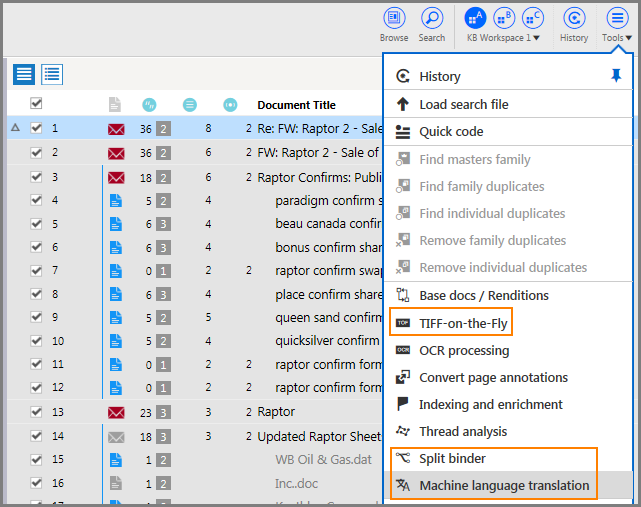
Task: Collapse the Tools dropdown arrow
Action: pos(629,38)
